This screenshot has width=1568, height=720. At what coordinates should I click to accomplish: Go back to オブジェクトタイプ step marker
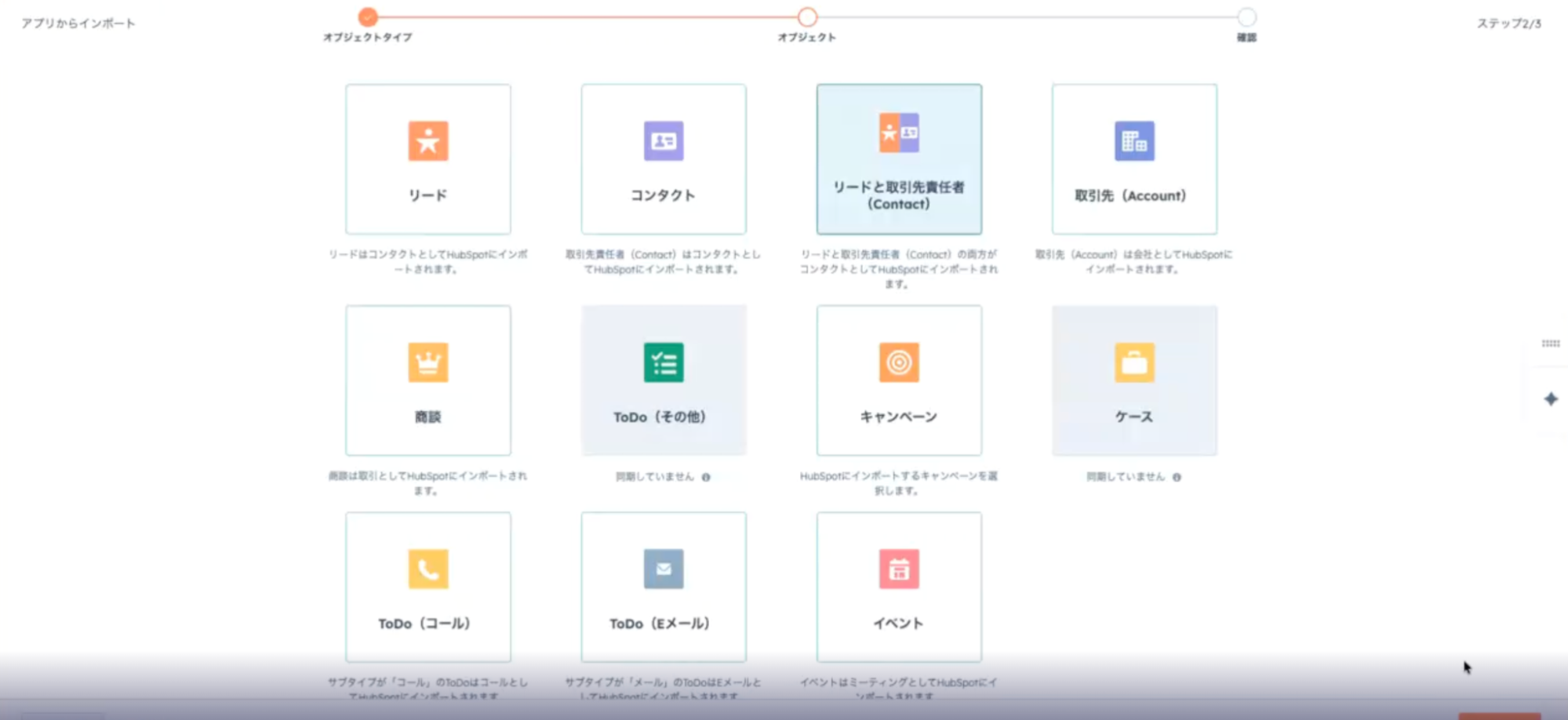coord(368,16)
